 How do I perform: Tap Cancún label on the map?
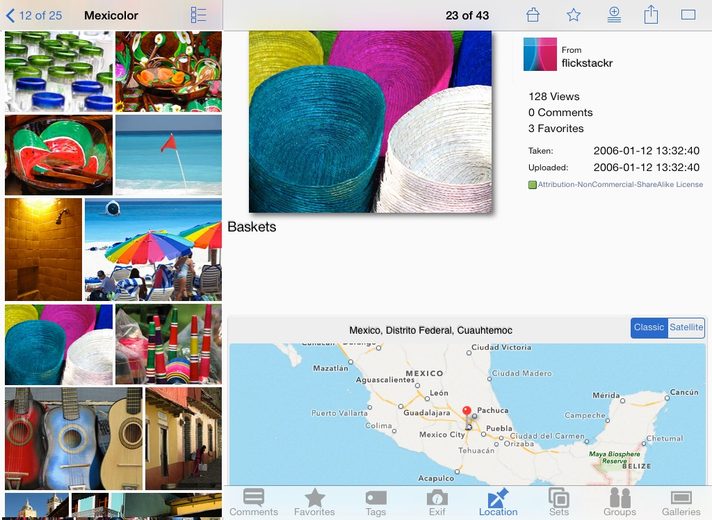click(684, 392)
